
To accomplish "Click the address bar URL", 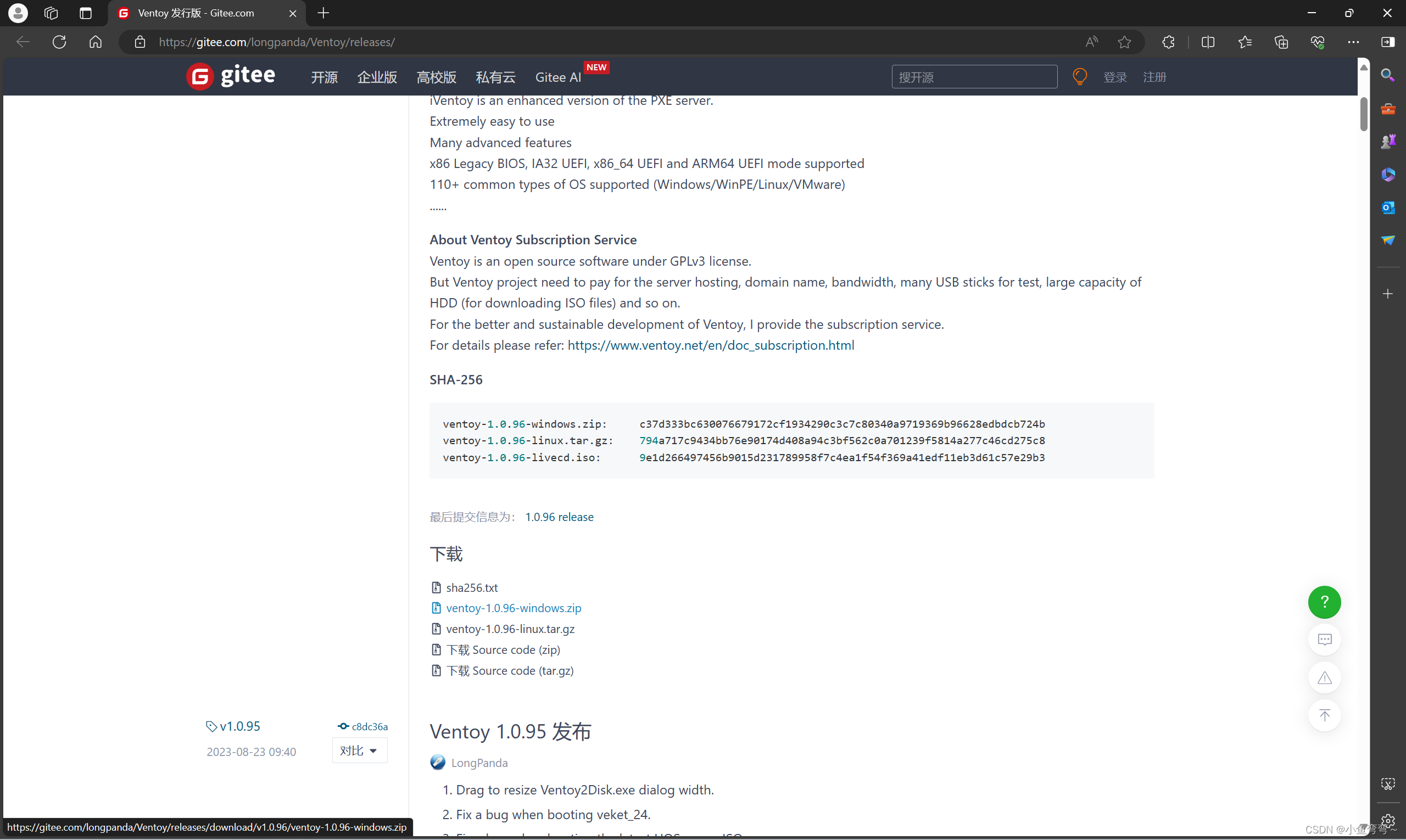I will tap(277, 42).
